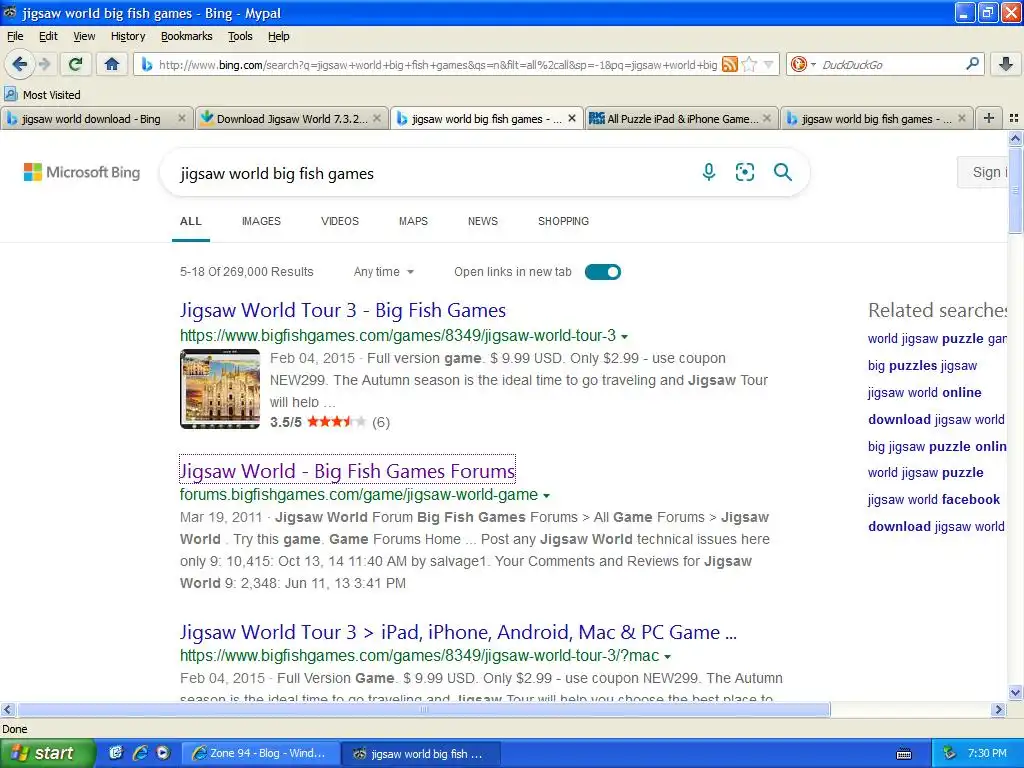
Task: Click the Bing search query input field
Action: coord(431,173)
